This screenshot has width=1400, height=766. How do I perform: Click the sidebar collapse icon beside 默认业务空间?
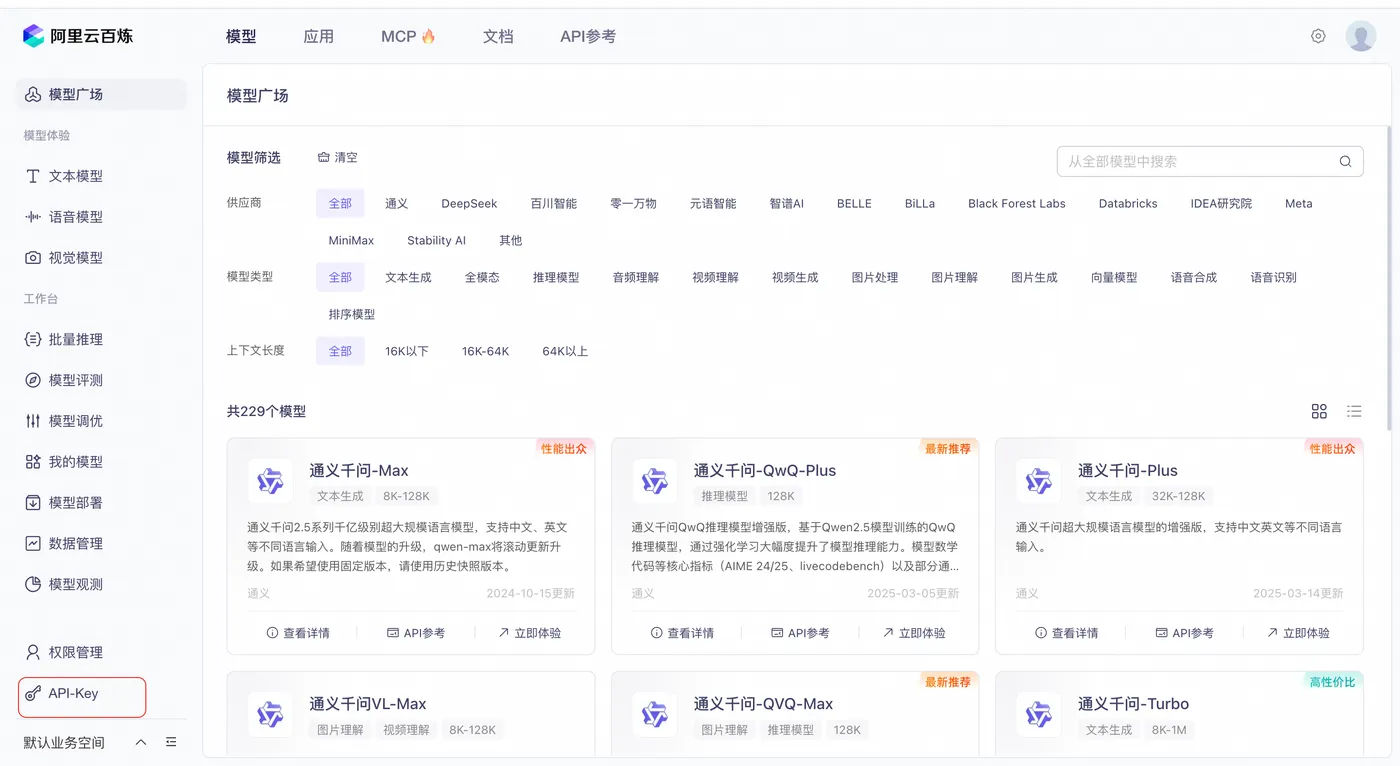[x=171, y=742]
